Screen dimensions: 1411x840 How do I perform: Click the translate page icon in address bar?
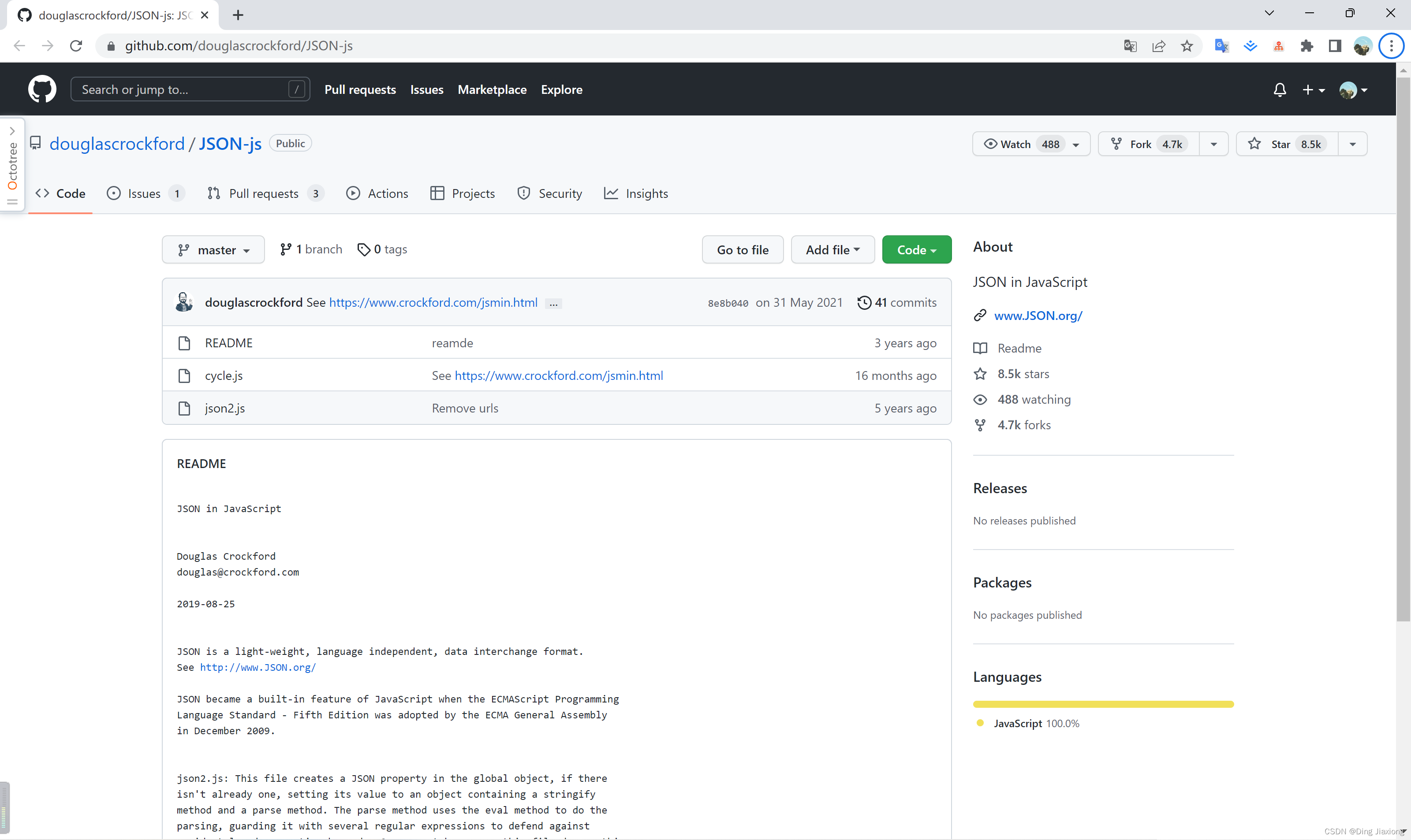[x=1130, y=46]
